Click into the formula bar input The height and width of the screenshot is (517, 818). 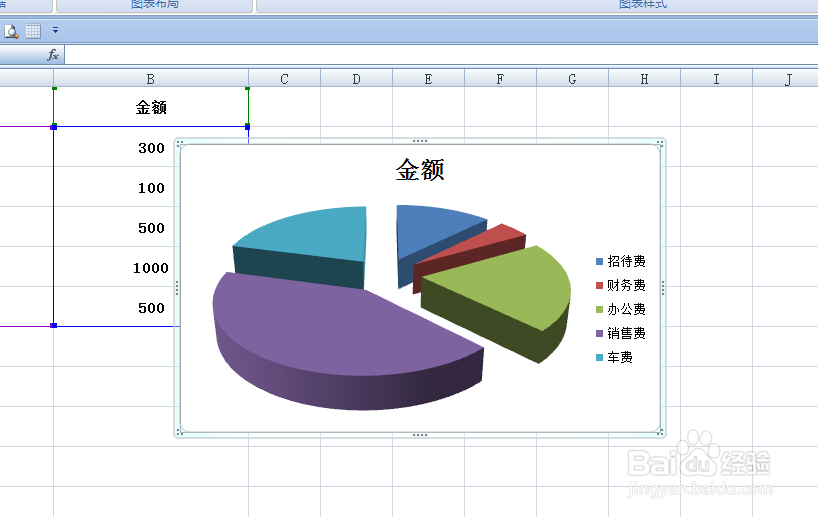pos(441,55)
